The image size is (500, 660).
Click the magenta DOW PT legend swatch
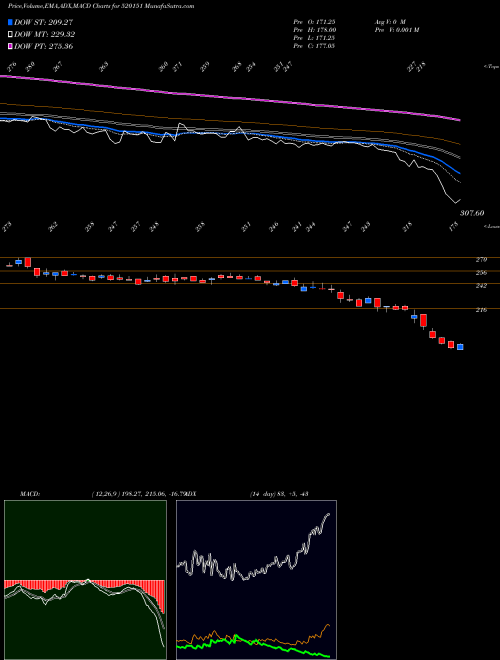point(10,46)
